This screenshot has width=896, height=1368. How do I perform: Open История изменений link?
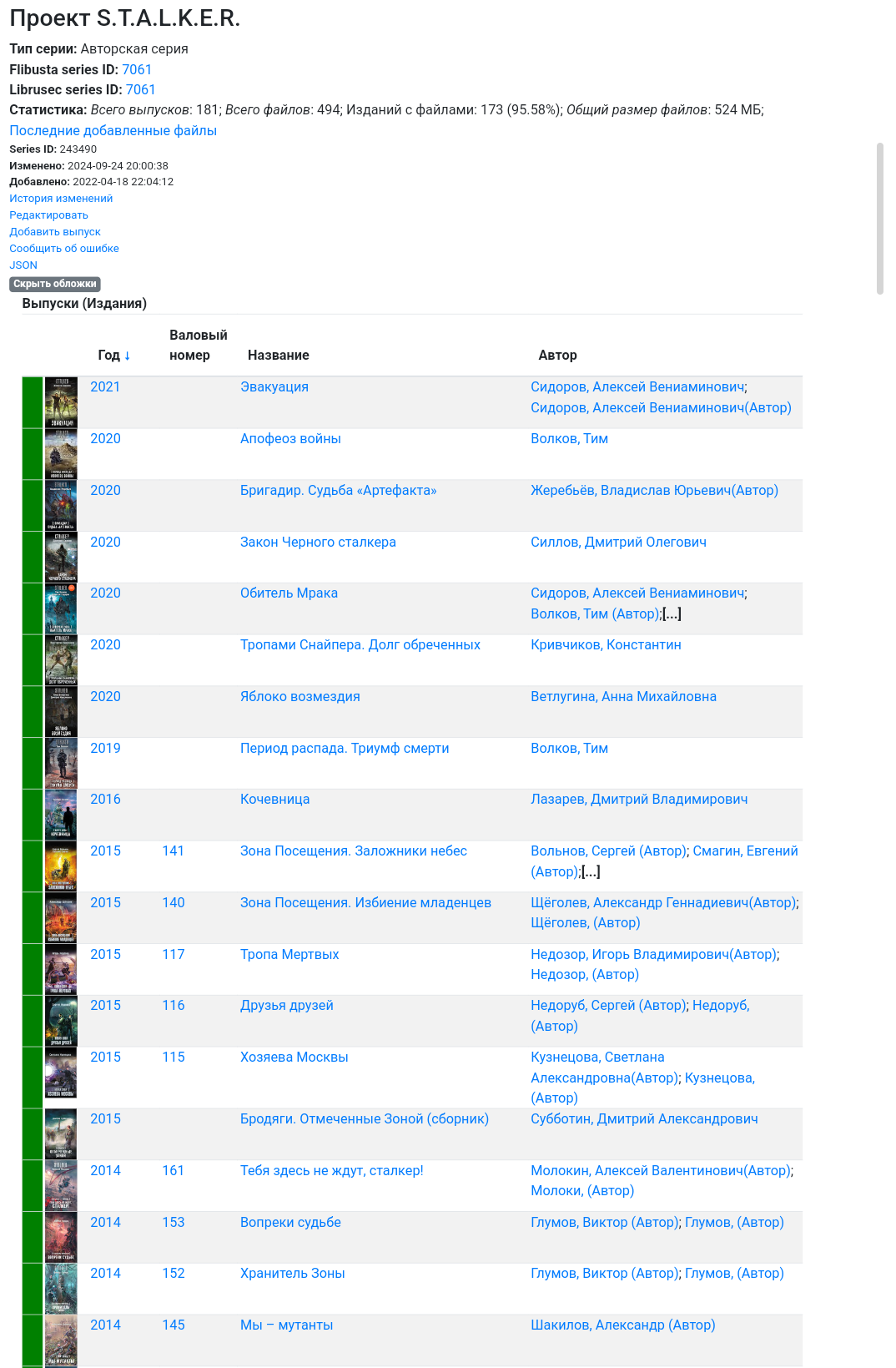pyautogui.click(x=61, y=199)
